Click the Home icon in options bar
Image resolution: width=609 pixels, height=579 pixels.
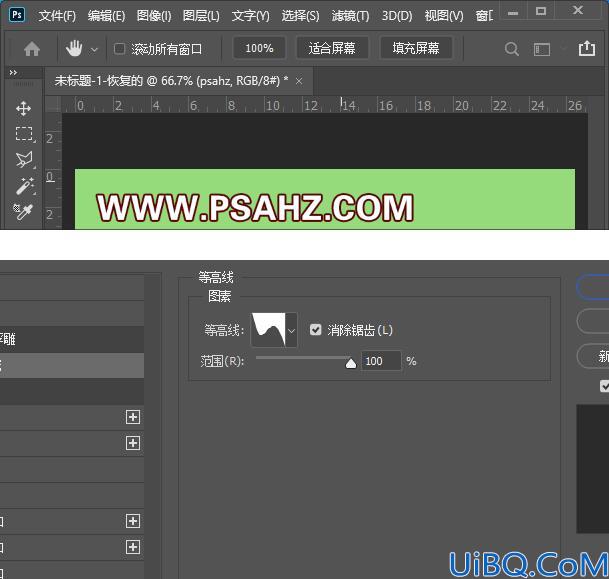32,49
